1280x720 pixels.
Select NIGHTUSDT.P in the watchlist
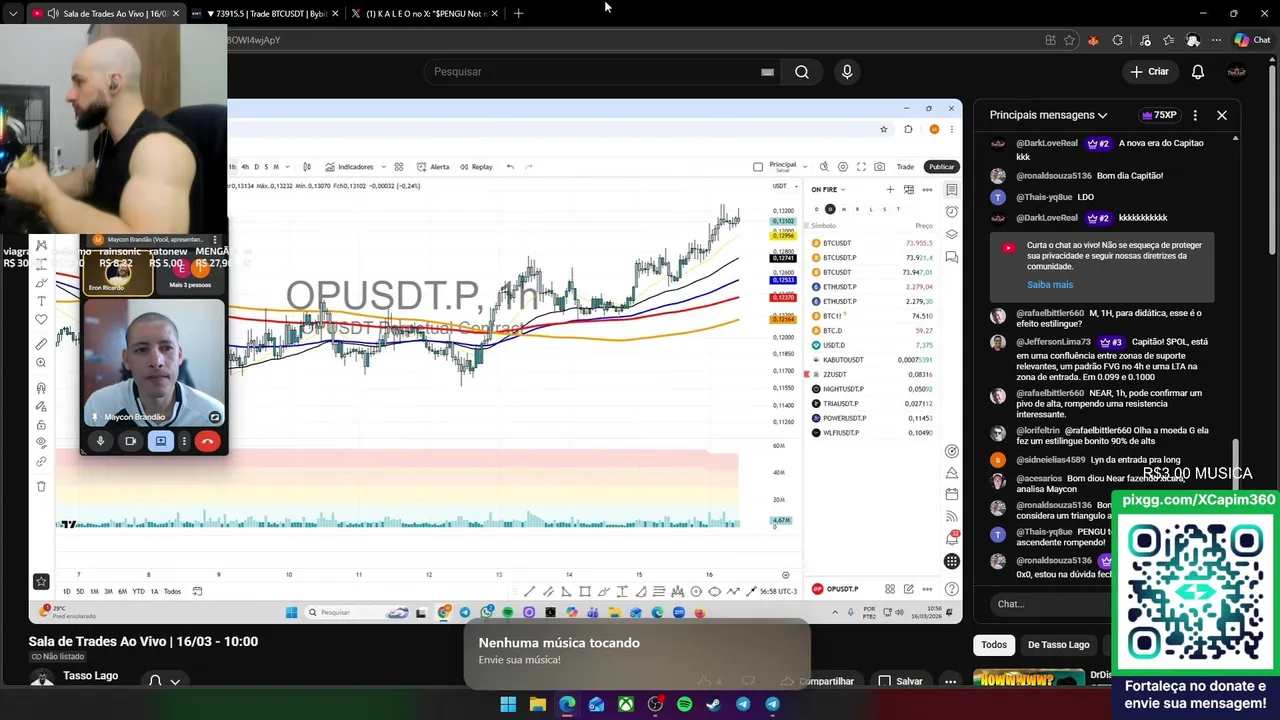[872, 389]
